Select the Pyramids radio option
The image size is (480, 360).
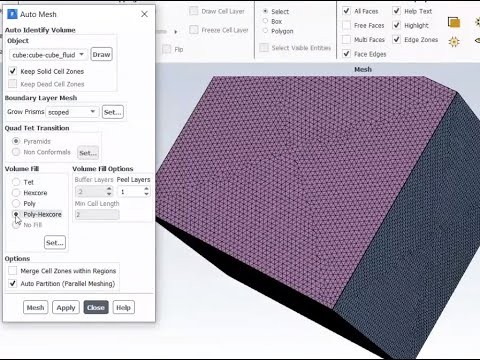[x=16, y=141]
